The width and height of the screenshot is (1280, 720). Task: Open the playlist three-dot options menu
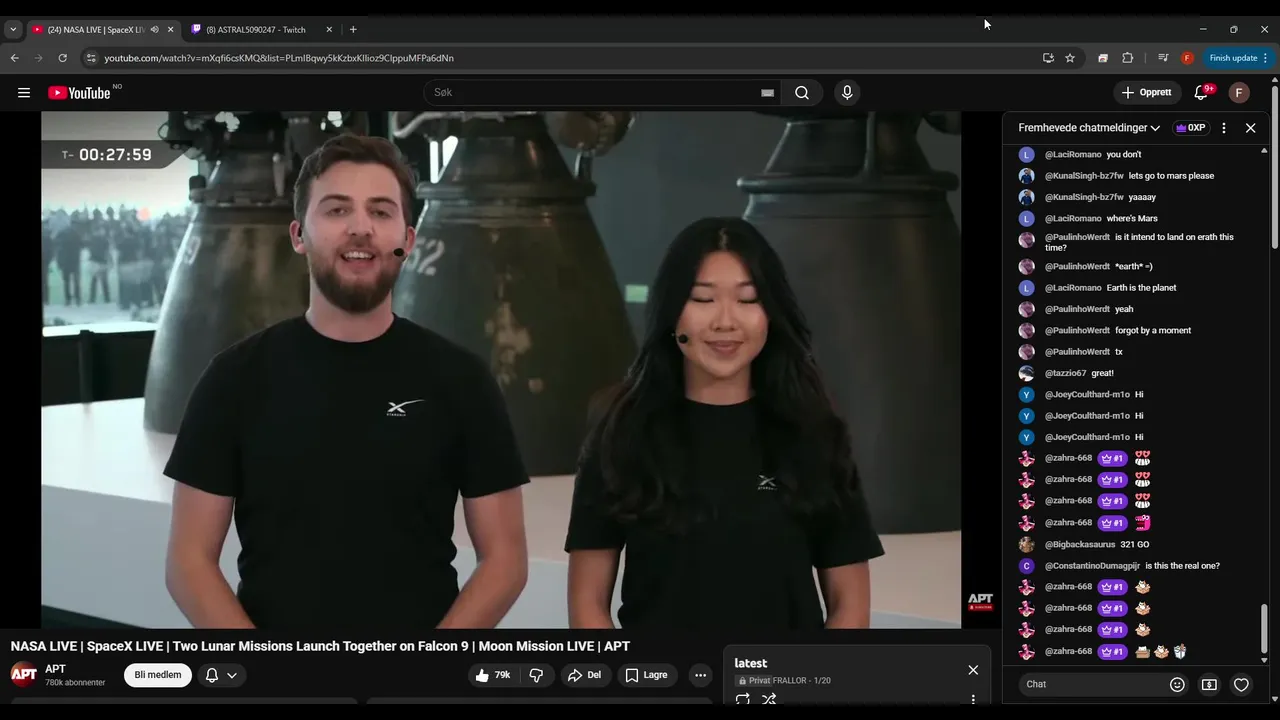(x=973, y=700)
